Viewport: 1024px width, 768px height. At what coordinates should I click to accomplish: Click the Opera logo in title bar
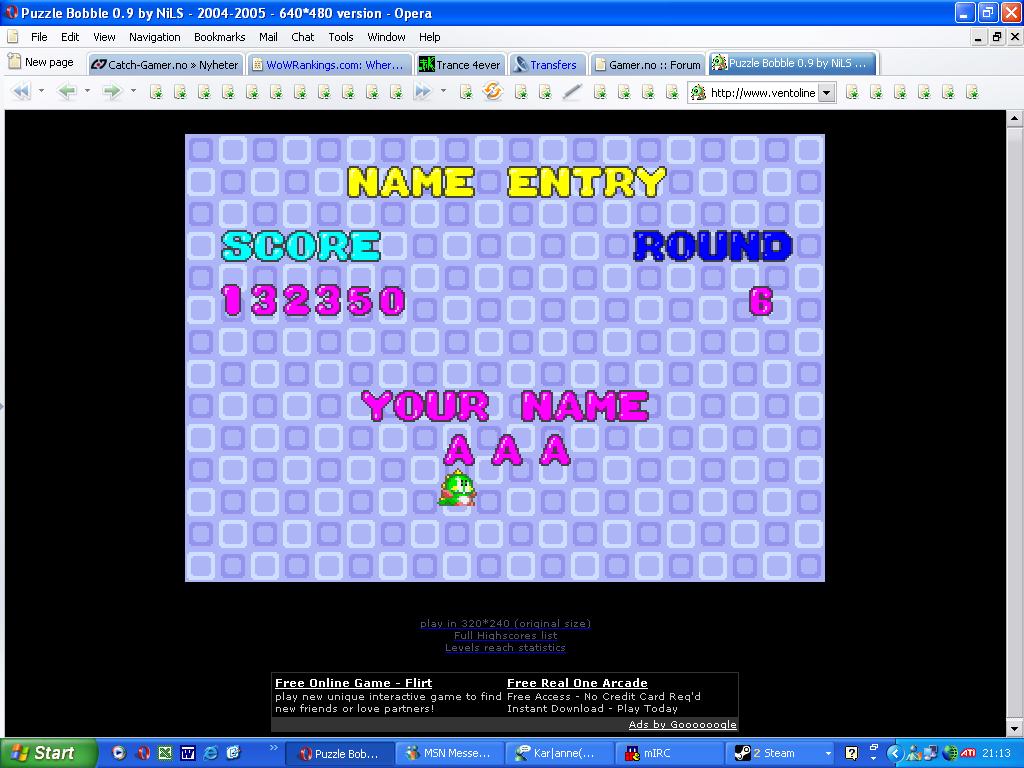pos(11,12)
